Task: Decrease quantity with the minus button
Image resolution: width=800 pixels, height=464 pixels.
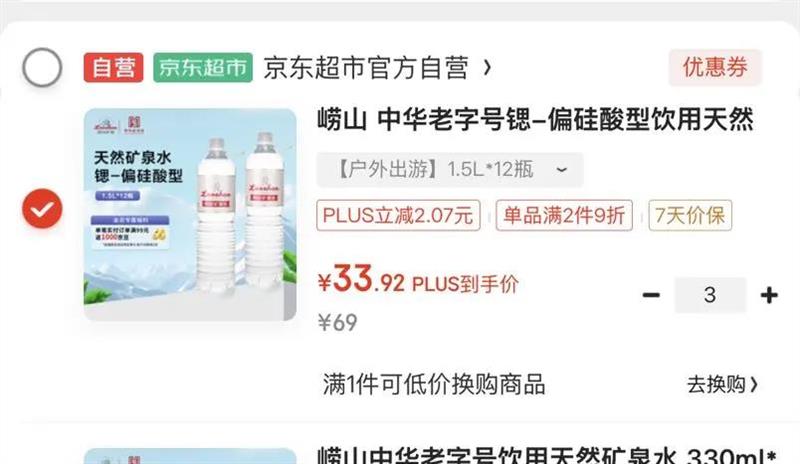Action: pyautogui.click(x=651, y=295)
